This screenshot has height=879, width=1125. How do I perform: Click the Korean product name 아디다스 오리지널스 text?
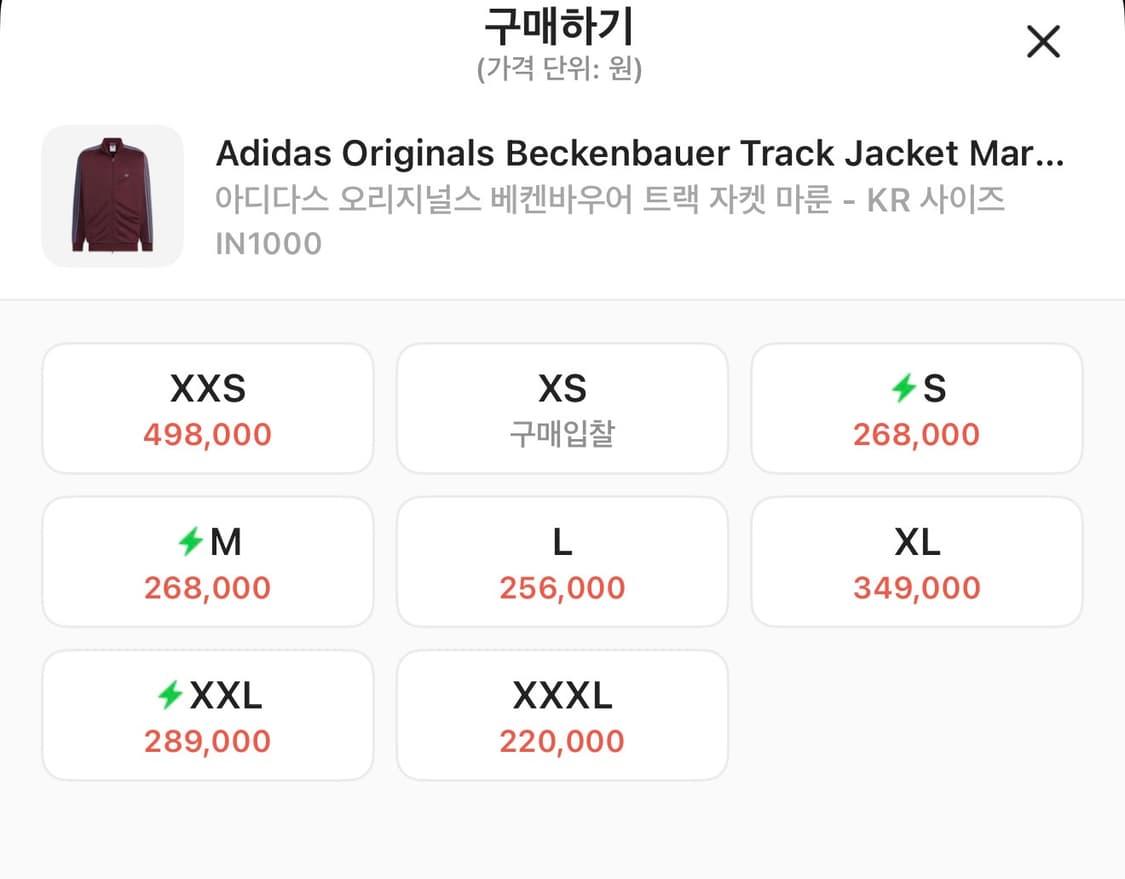(610, 200)
